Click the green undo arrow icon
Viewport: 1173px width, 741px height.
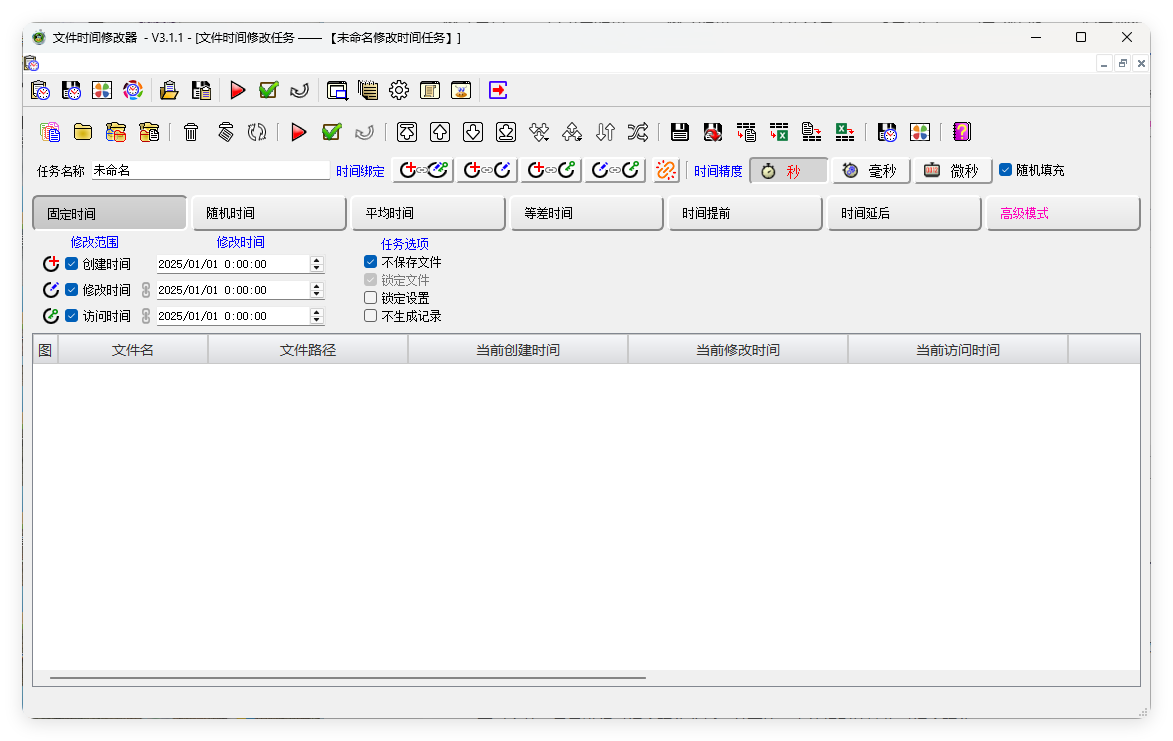coord(364,131)
